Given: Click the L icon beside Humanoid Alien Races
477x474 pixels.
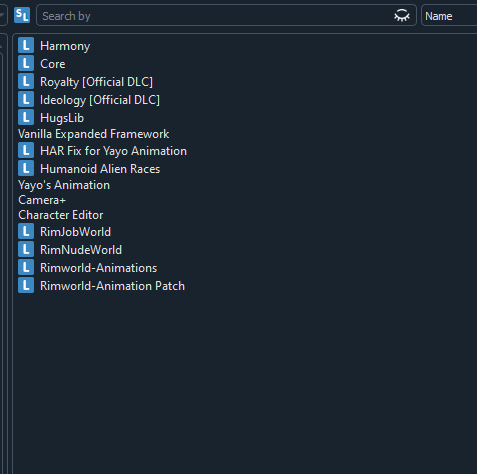Looking at the screenshot, I should pos(26,168).
